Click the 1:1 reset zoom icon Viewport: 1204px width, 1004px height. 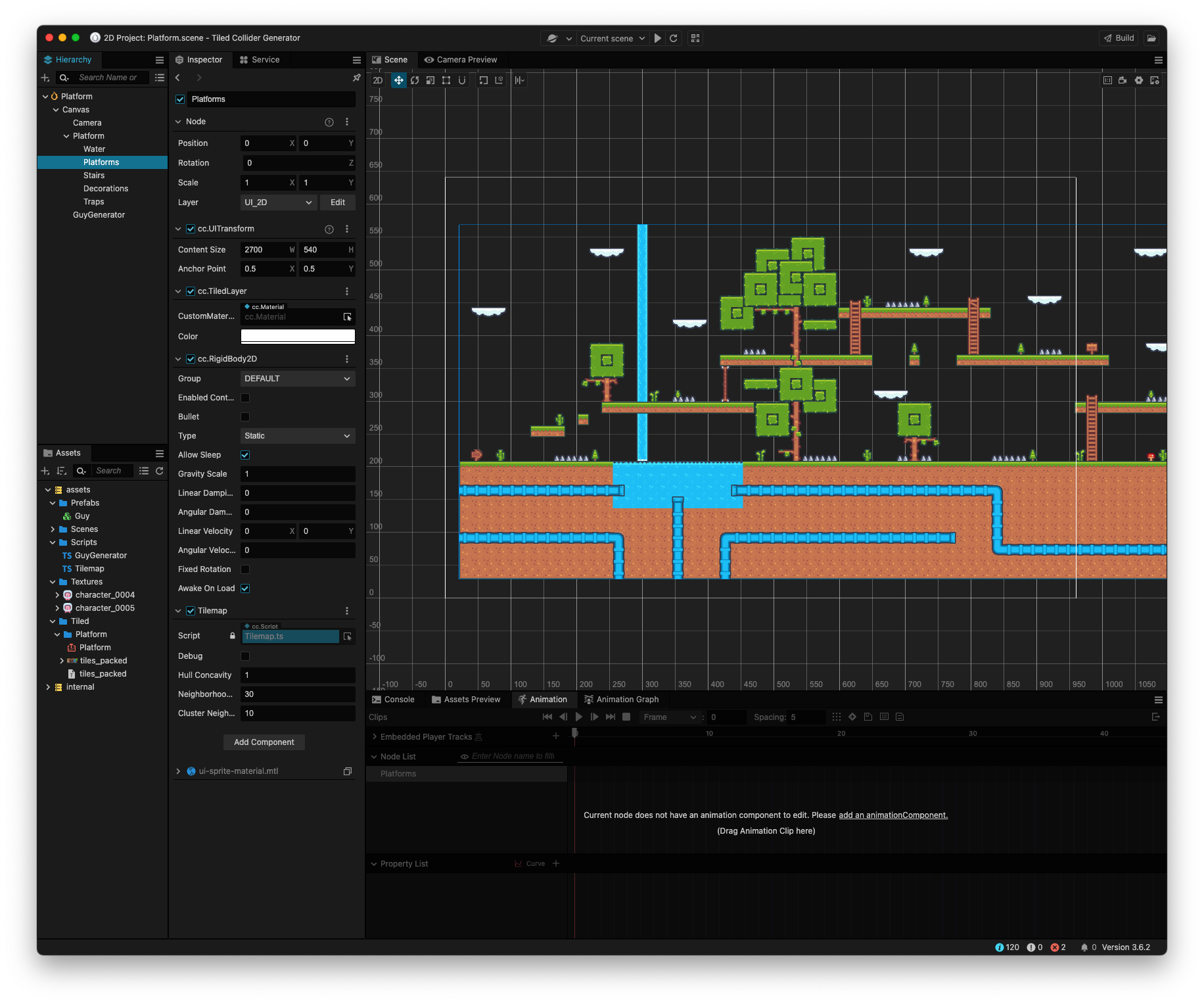tap(1107, 80)
